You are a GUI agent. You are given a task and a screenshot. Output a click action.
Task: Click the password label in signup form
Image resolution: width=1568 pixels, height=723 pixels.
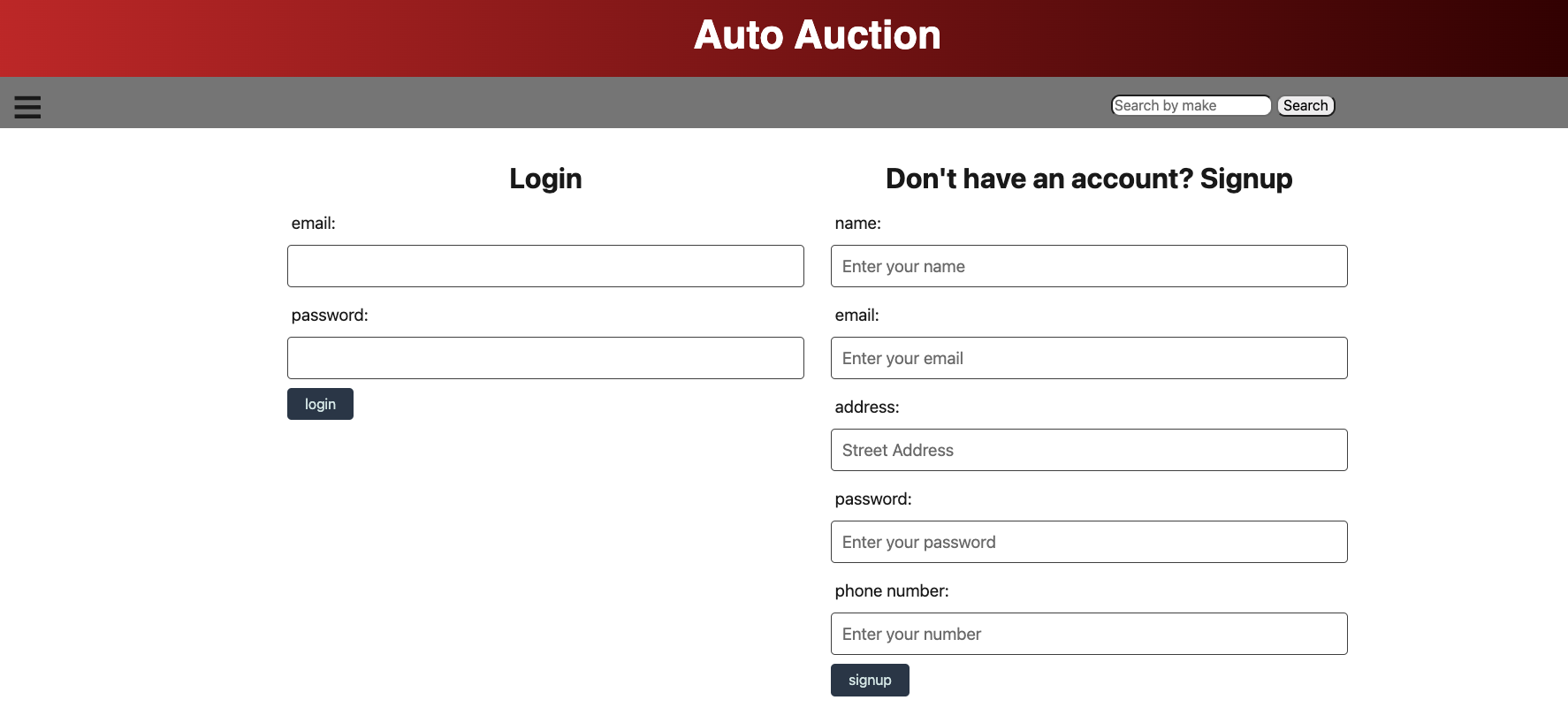tap(873, 498)
